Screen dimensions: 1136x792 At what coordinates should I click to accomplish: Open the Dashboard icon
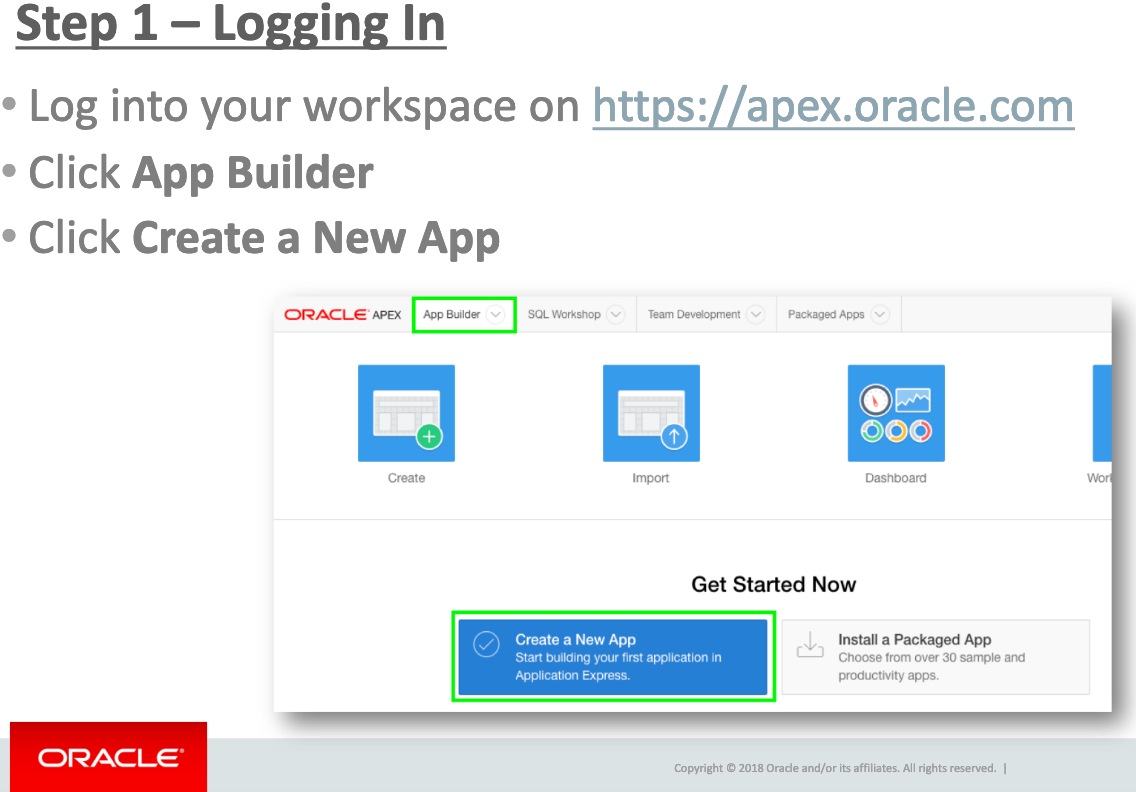896,413
